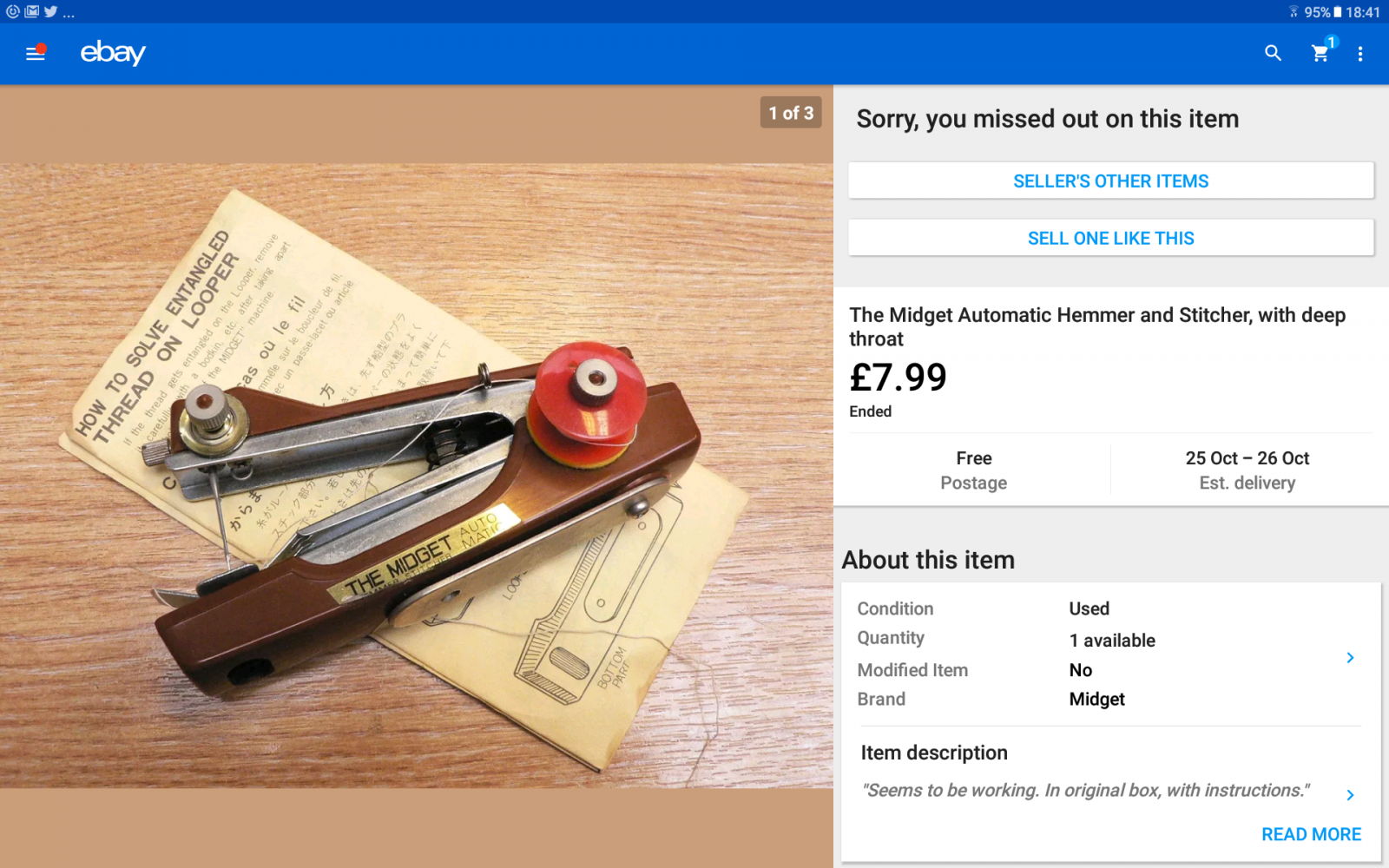This screenshot has height=868, width=1389.
Task: Open the search magnifier icon
Action: [x=1273, y=53]
